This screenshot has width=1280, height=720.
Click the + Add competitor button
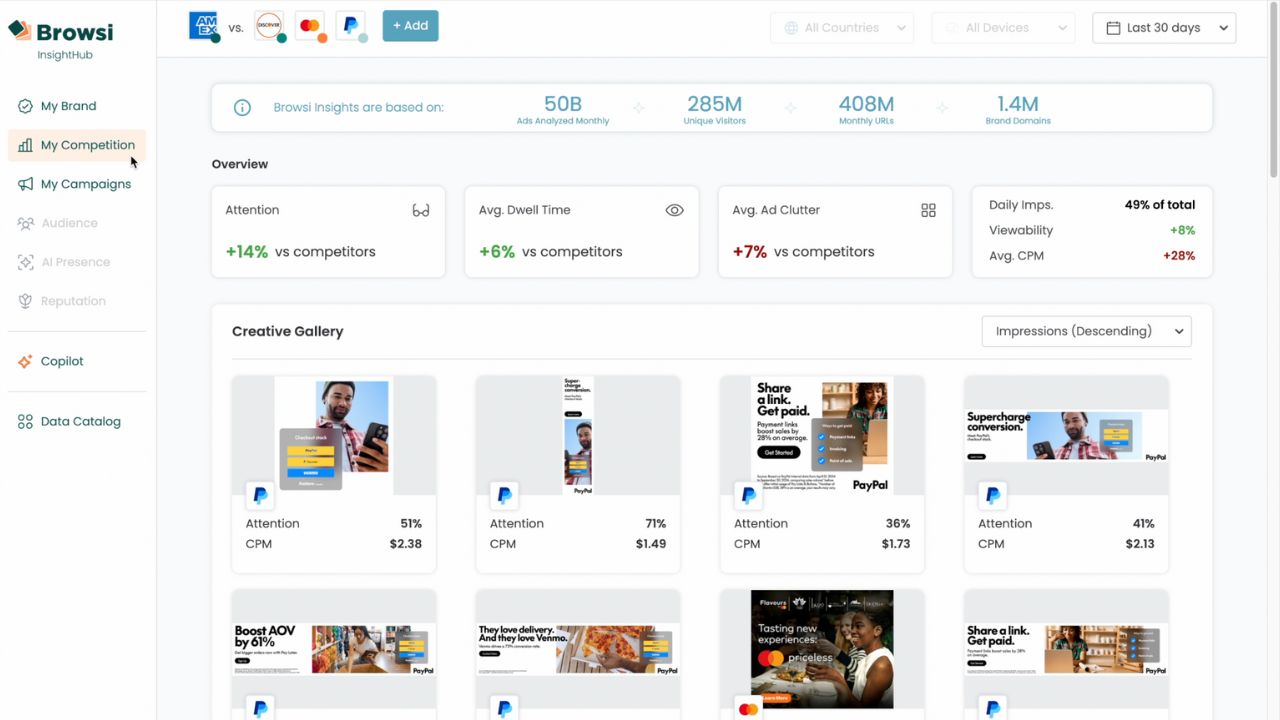tap(410, 26)
